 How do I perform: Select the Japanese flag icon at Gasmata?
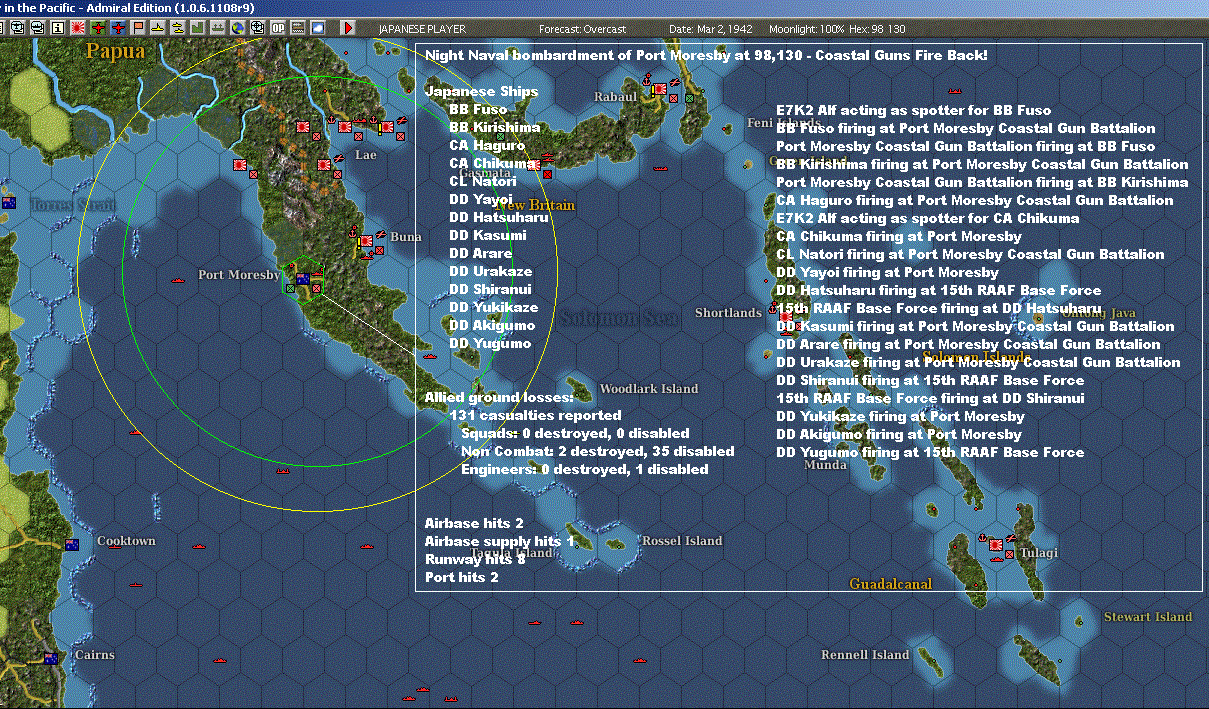[534, 165]
